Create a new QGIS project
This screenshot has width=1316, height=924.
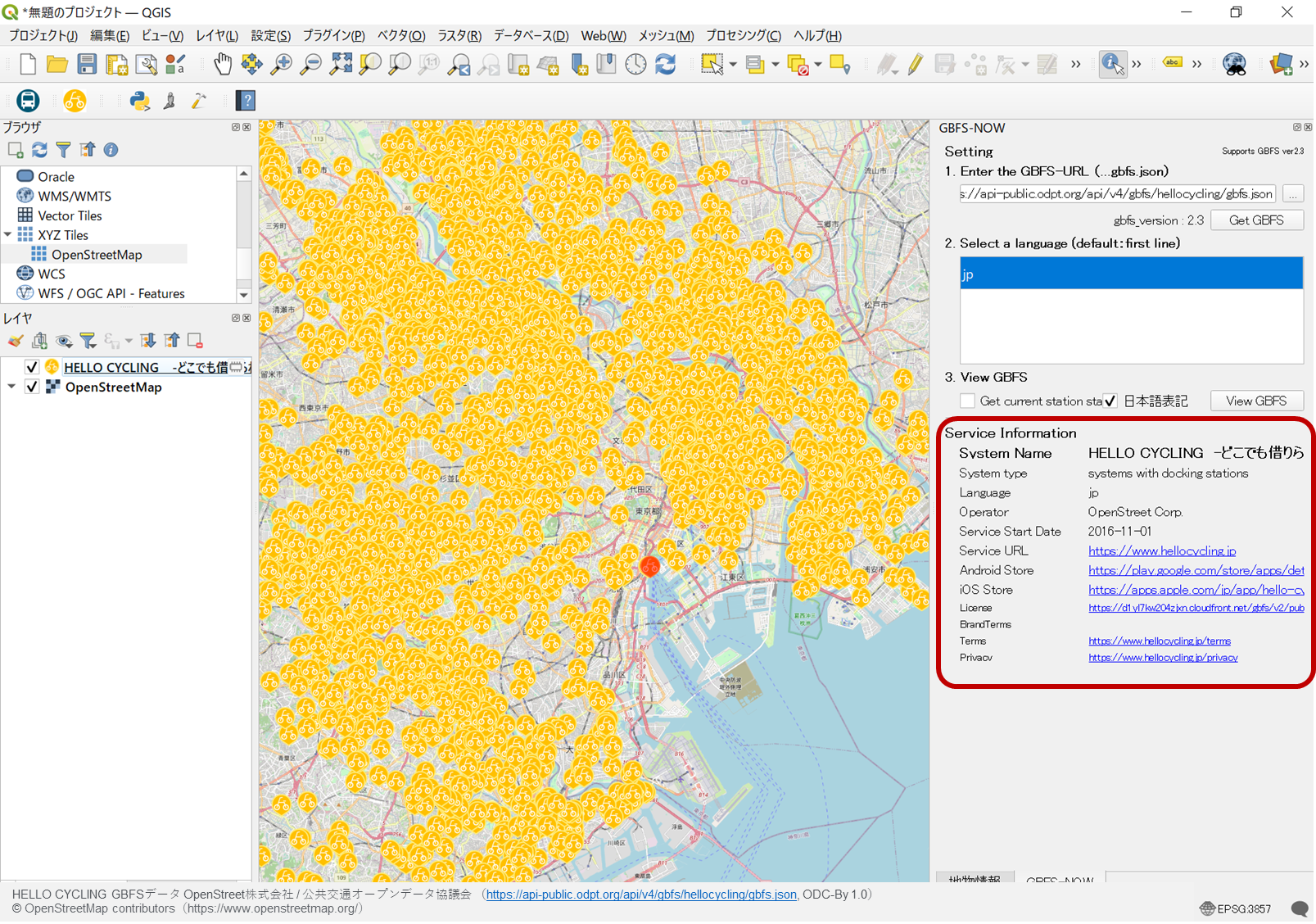coord(27,64)
